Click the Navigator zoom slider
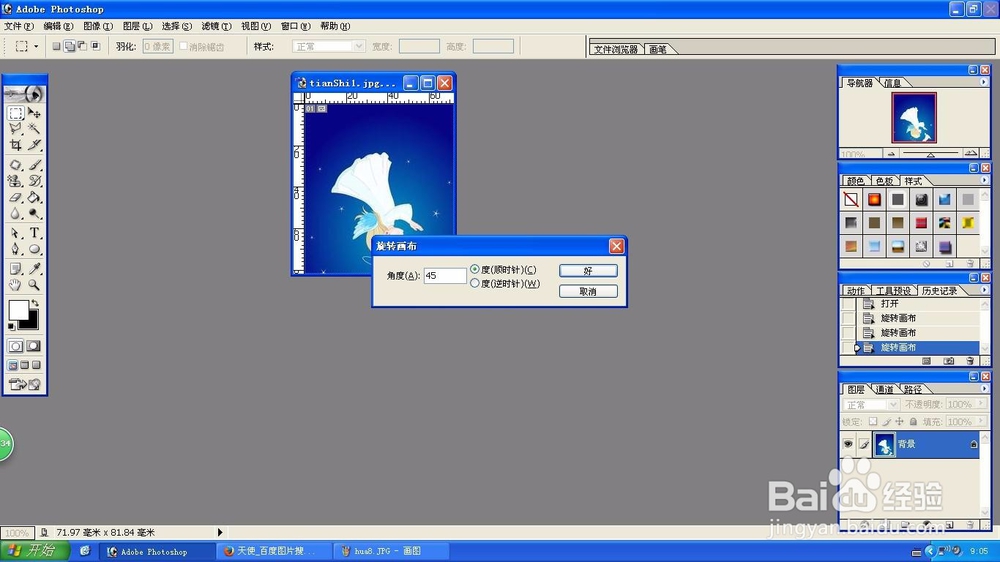Image resolution: width=1000 pixels, height=562 pixels. tap(930, 154)
